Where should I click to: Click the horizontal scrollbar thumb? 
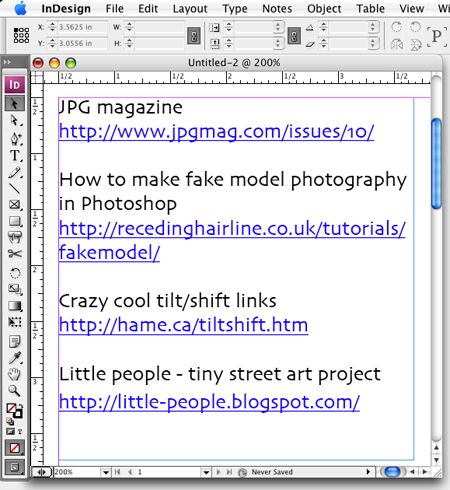[392, 472]
